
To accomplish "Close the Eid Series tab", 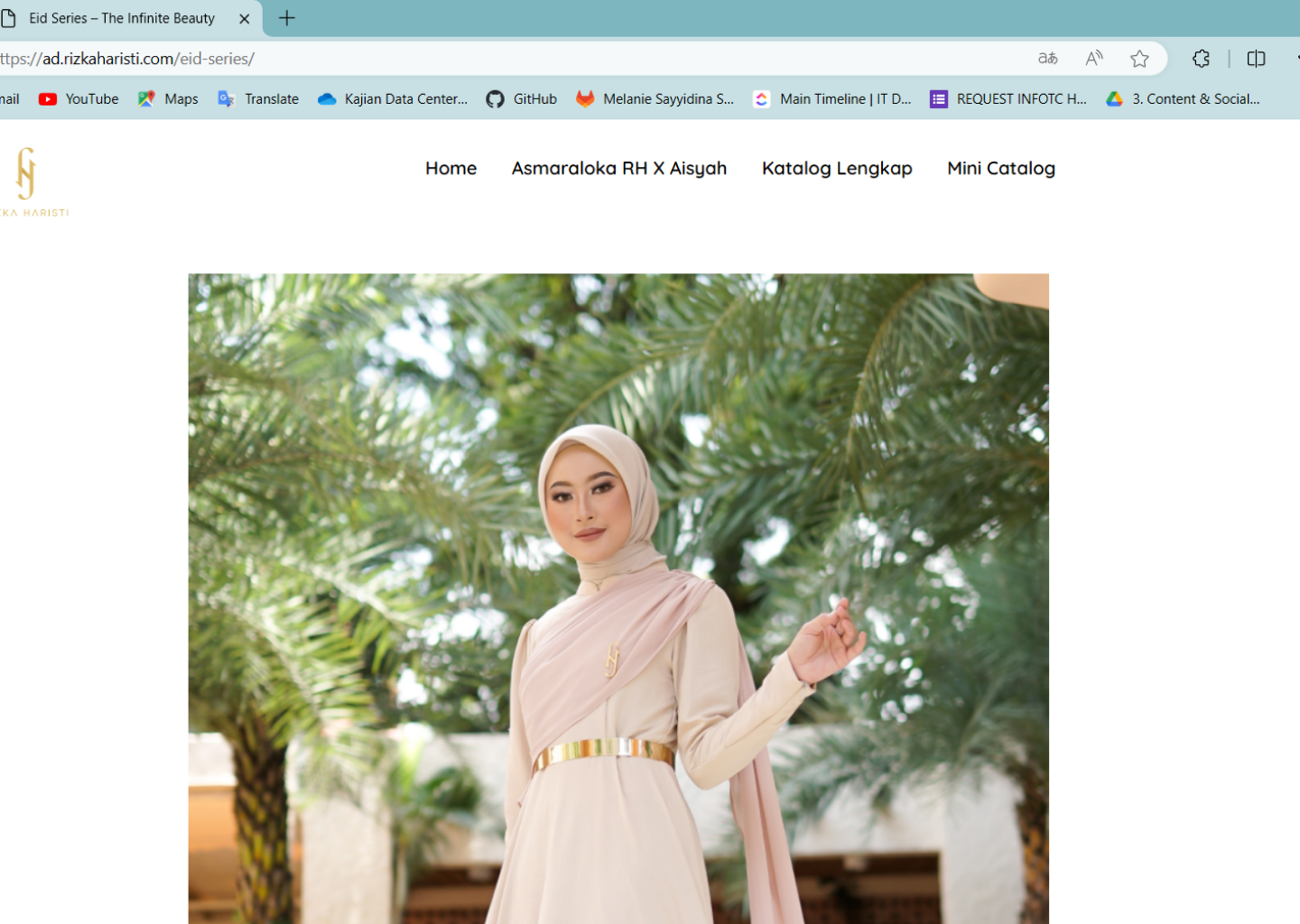I will (244, 18).
